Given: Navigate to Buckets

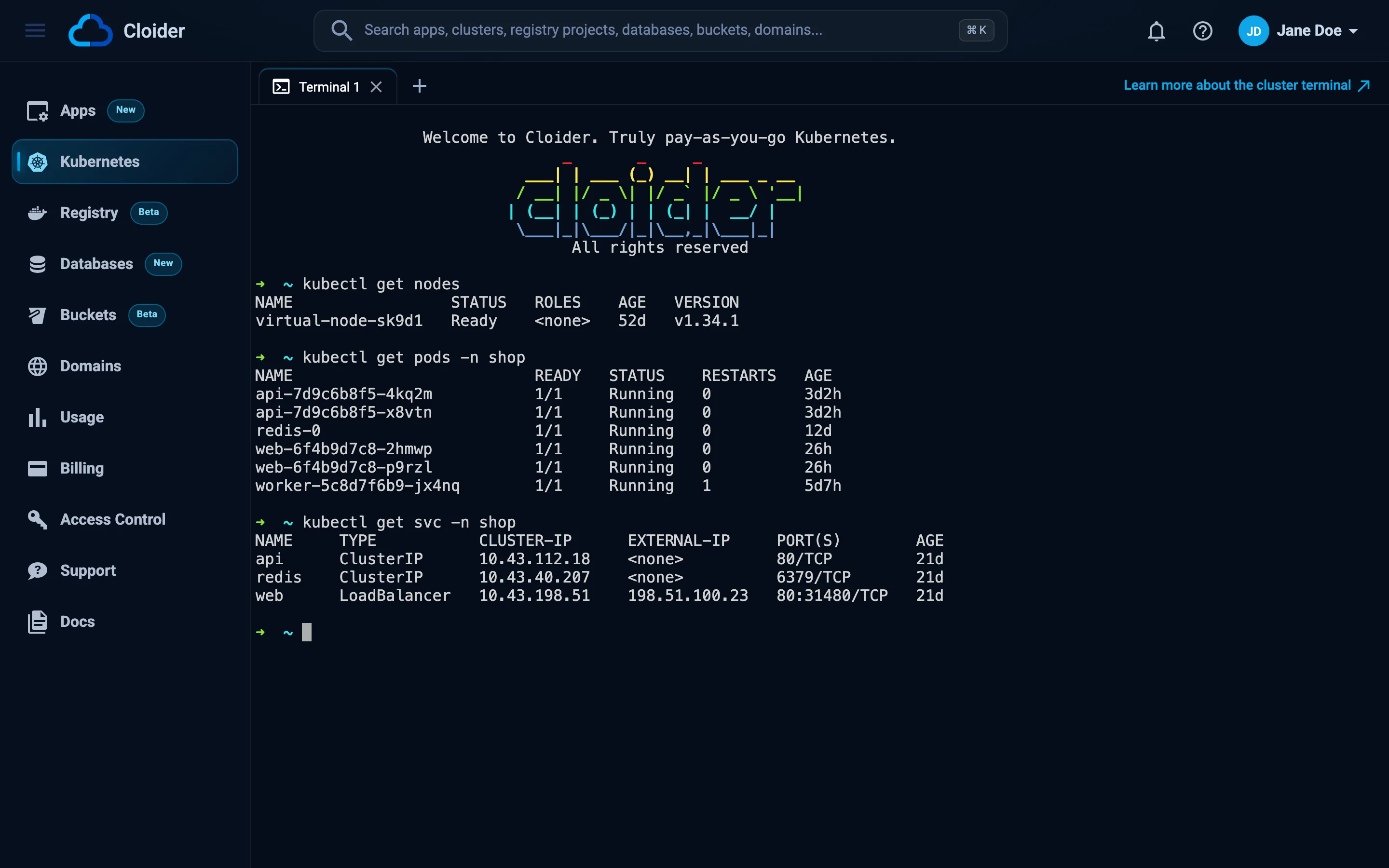Looking at the screenshot, I should (88, 315).
